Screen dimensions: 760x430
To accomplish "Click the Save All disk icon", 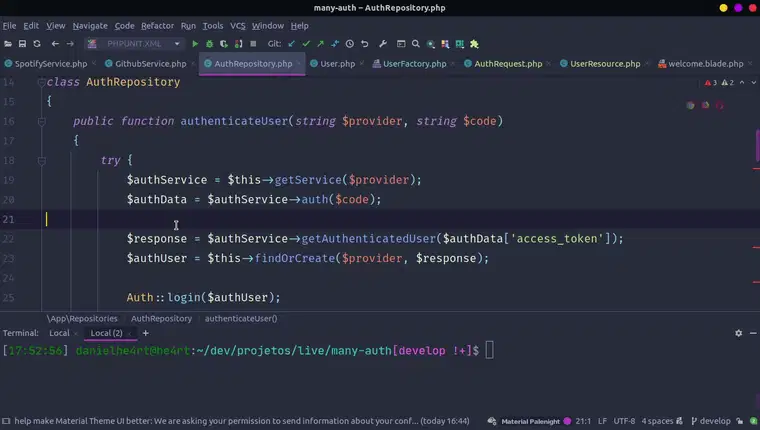I will (x=22, y=44).
